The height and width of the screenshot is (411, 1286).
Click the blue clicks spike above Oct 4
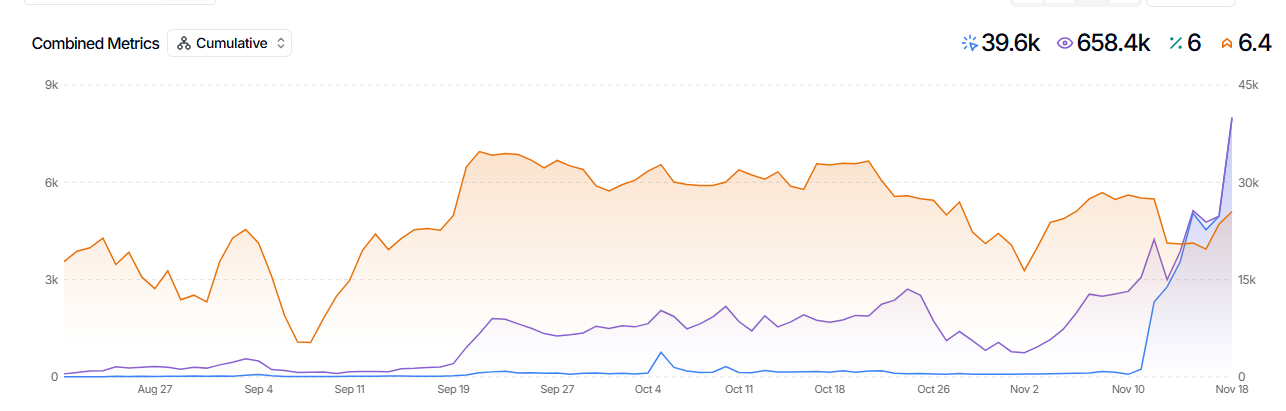click(x=661, y=353)
